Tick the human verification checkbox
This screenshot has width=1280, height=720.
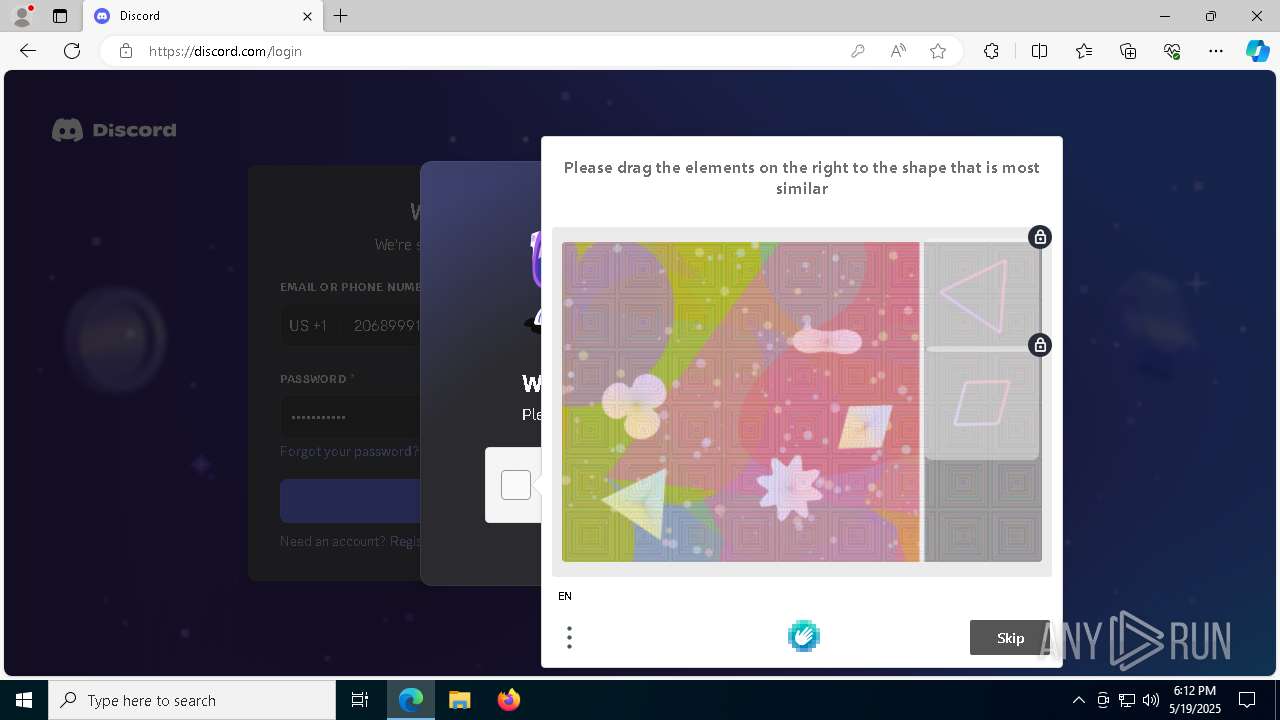pyautogui.click(x=516, y=485)
